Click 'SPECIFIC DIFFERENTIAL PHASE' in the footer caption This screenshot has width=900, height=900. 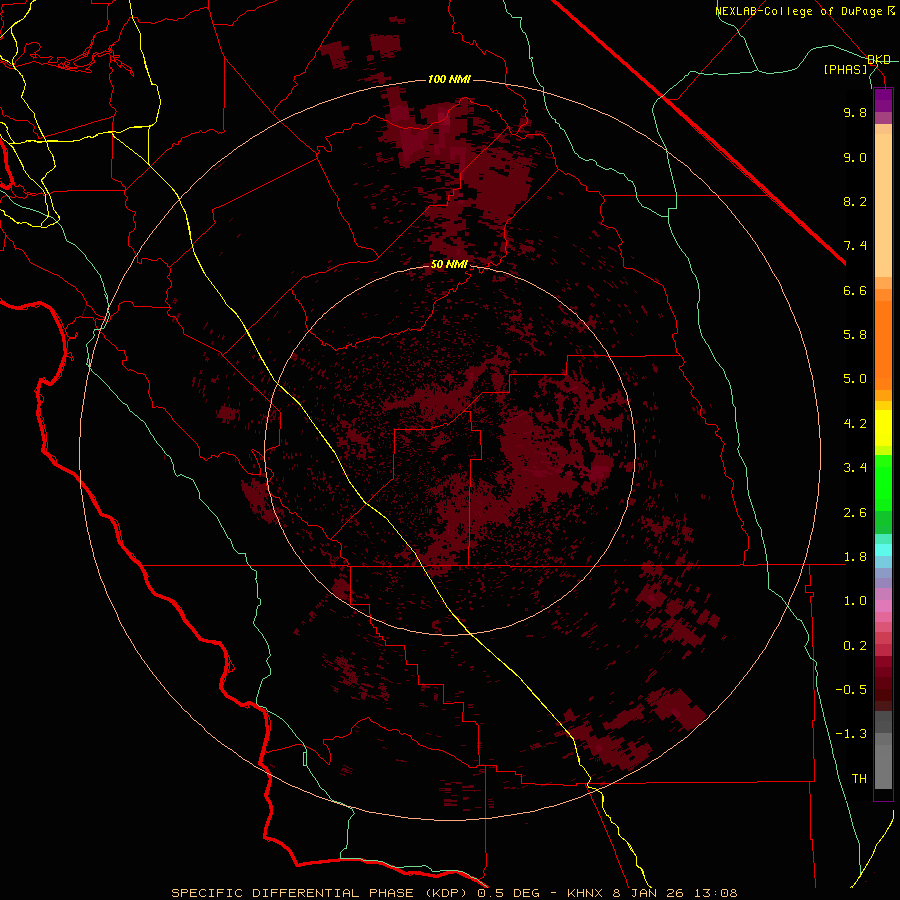292,893
